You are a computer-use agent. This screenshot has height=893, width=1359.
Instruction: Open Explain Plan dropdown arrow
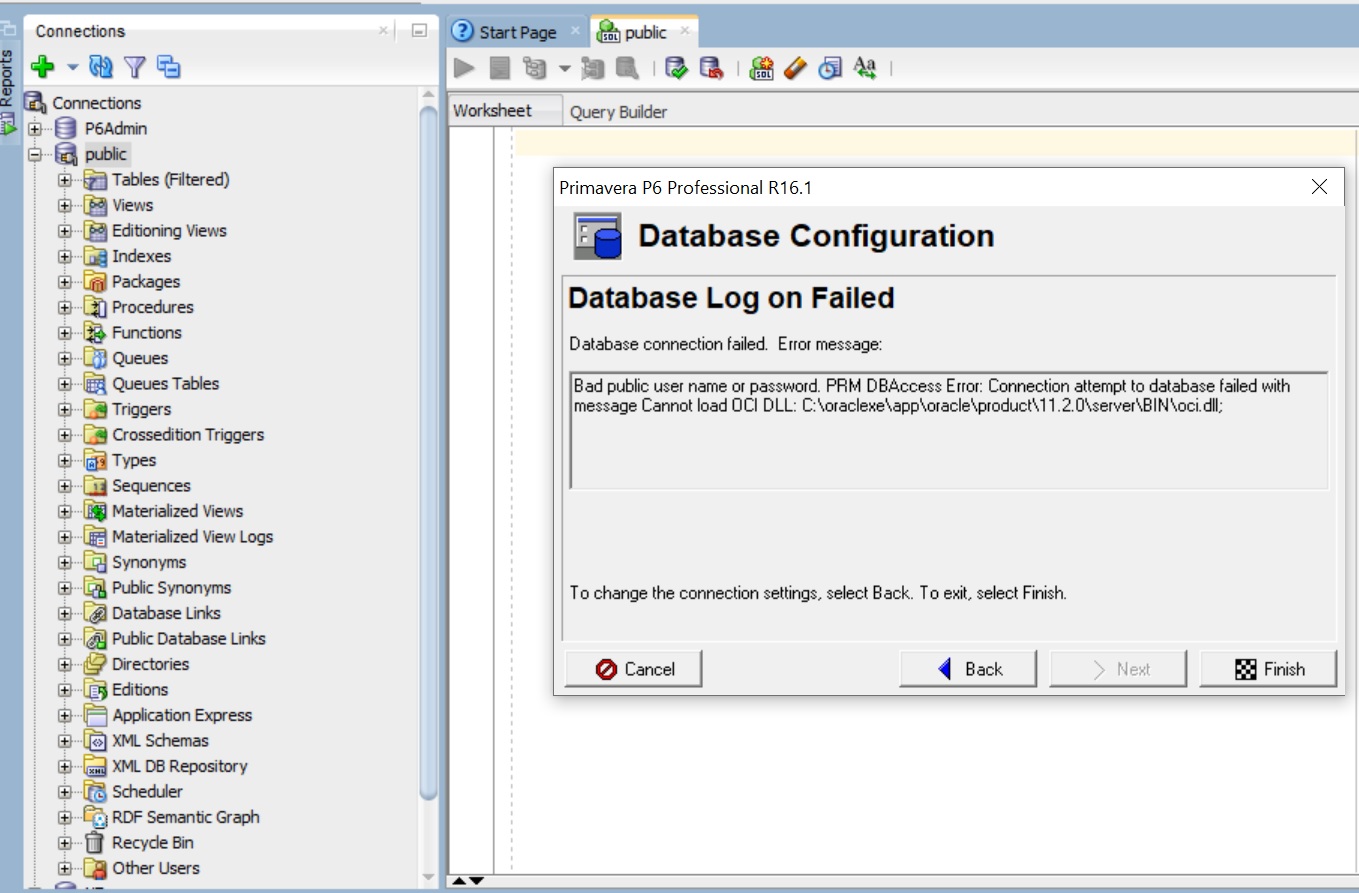point(564,68)
